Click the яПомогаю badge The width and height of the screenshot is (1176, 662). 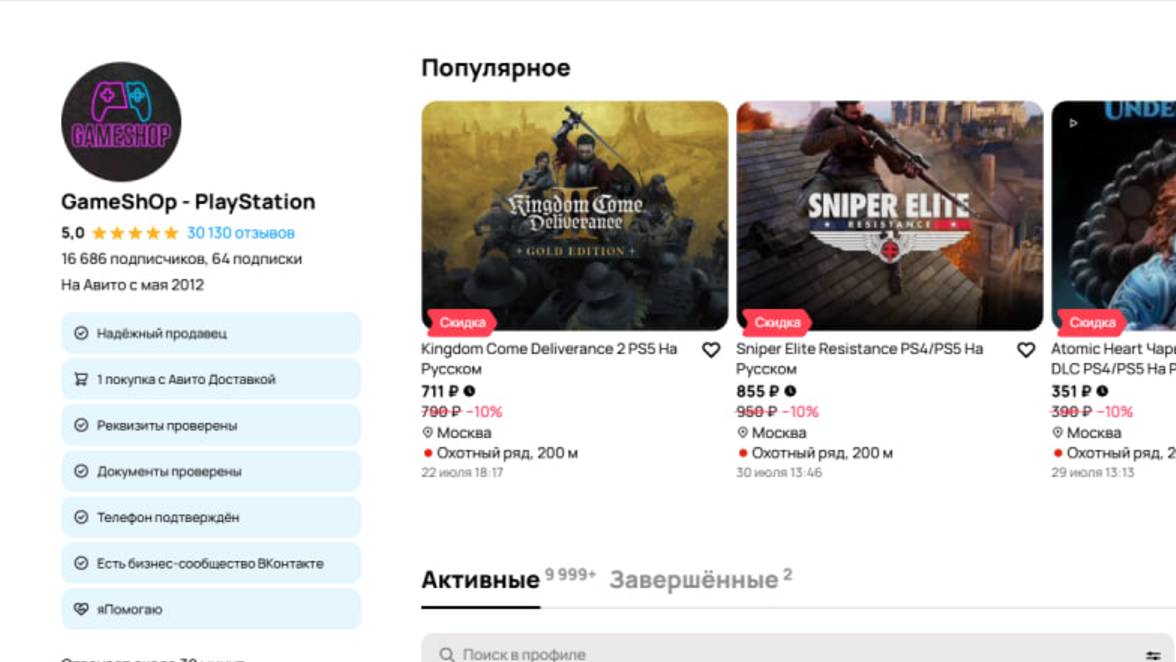[210, 609]
